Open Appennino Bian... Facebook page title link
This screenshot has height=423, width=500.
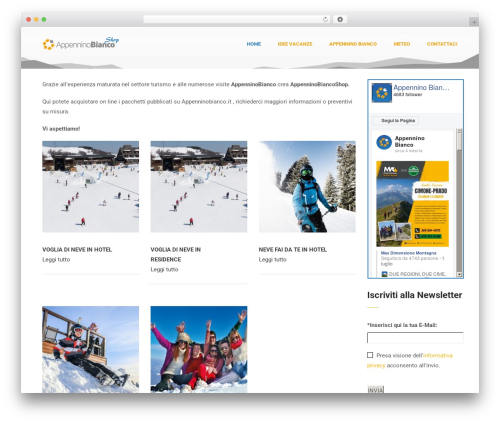point(421,88)
